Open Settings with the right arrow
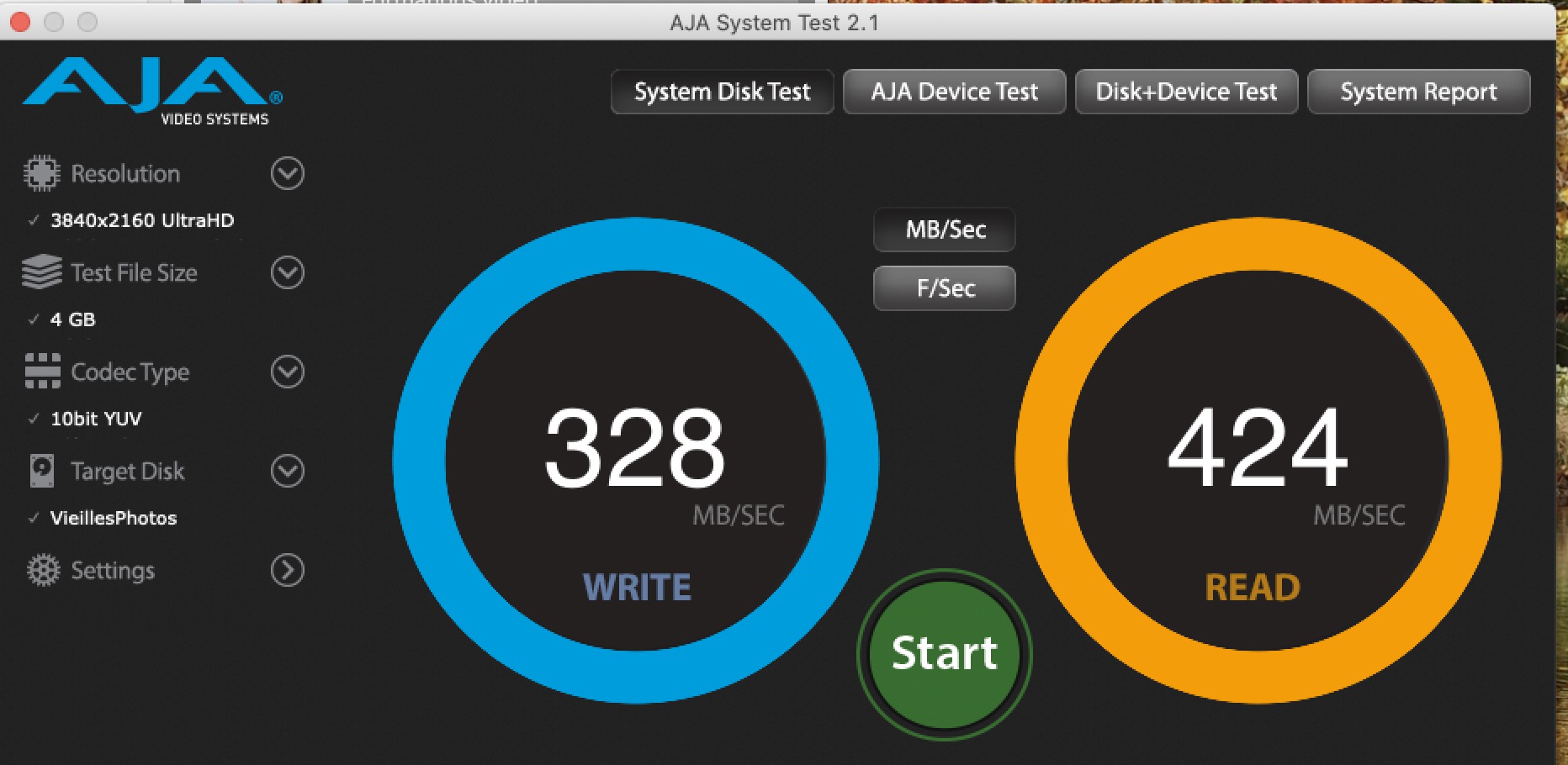Screen dimensions: 1568x765 point(288,570)
